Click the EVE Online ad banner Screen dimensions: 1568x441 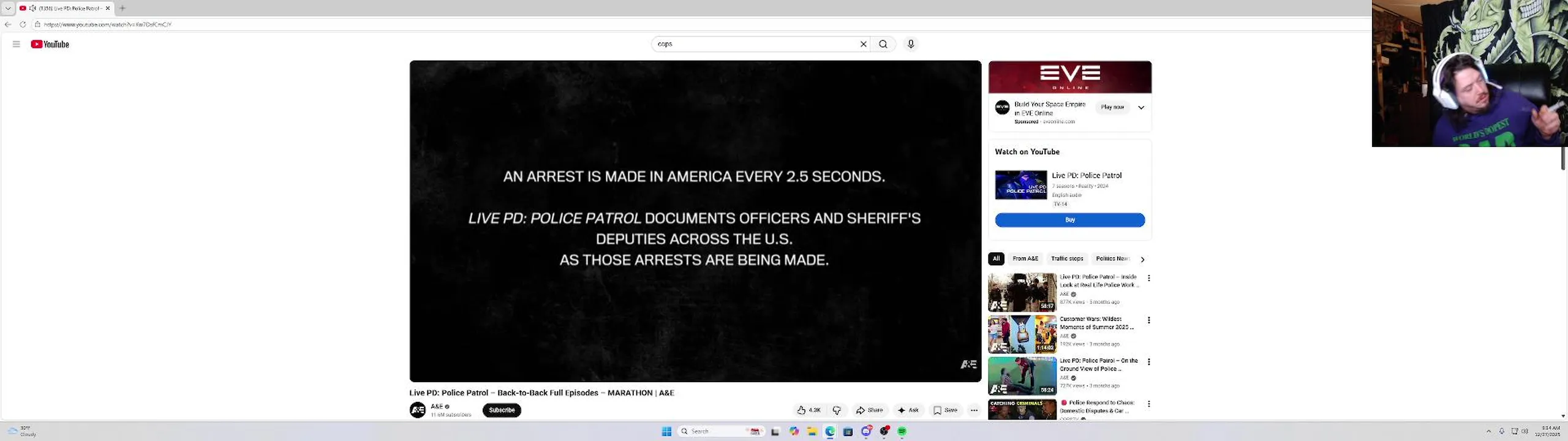tap(1070, 77)
